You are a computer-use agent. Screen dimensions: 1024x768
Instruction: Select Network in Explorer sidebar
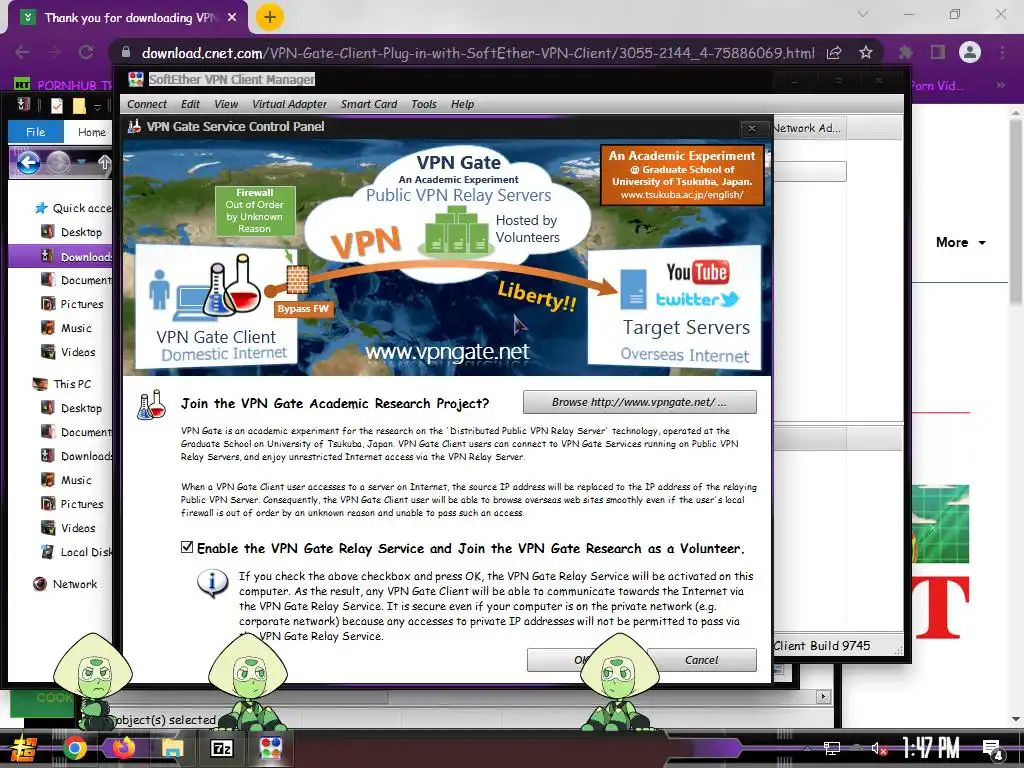[74, 584]
